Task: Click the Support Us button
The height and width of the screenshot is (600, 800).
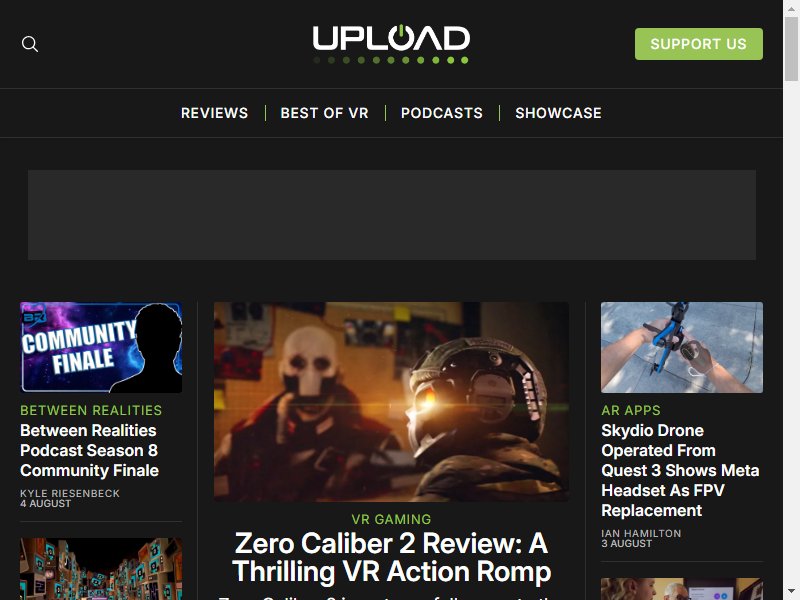Action: click(x=698, y=44)
